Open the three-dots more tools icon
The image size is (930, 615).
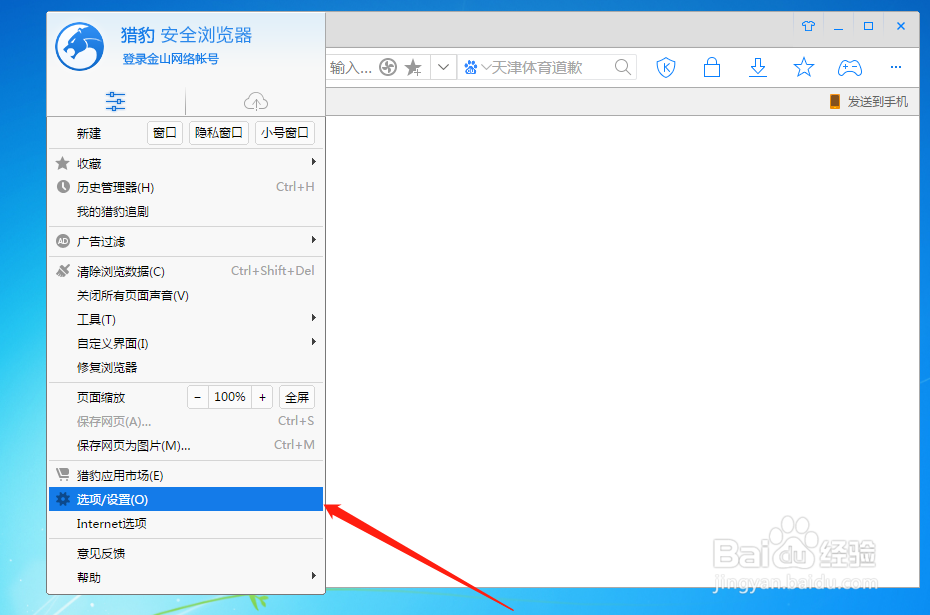(x=896, y=67)
